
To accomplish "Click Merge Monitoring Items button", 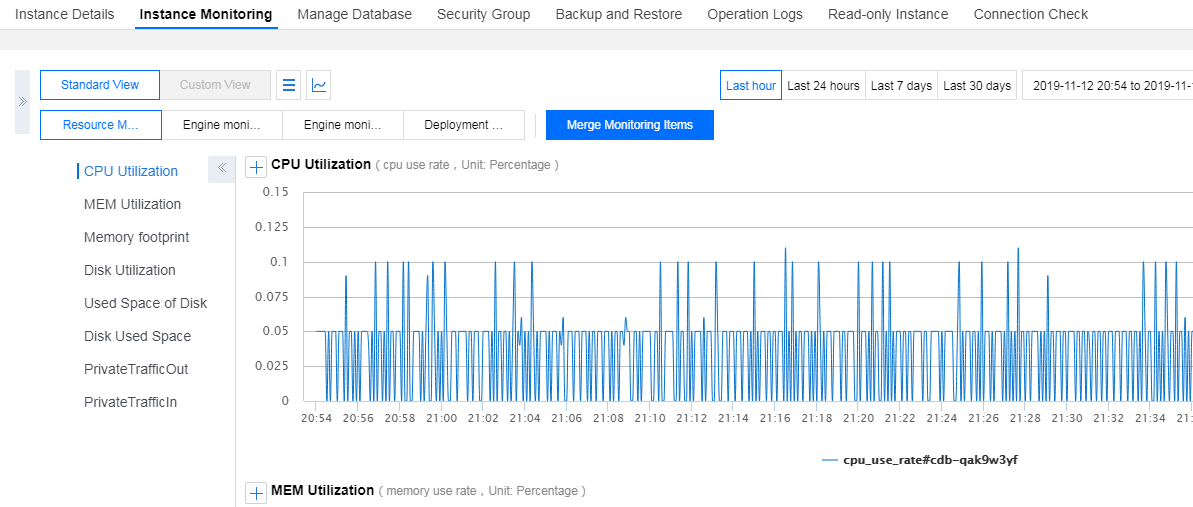I will 630,125.
